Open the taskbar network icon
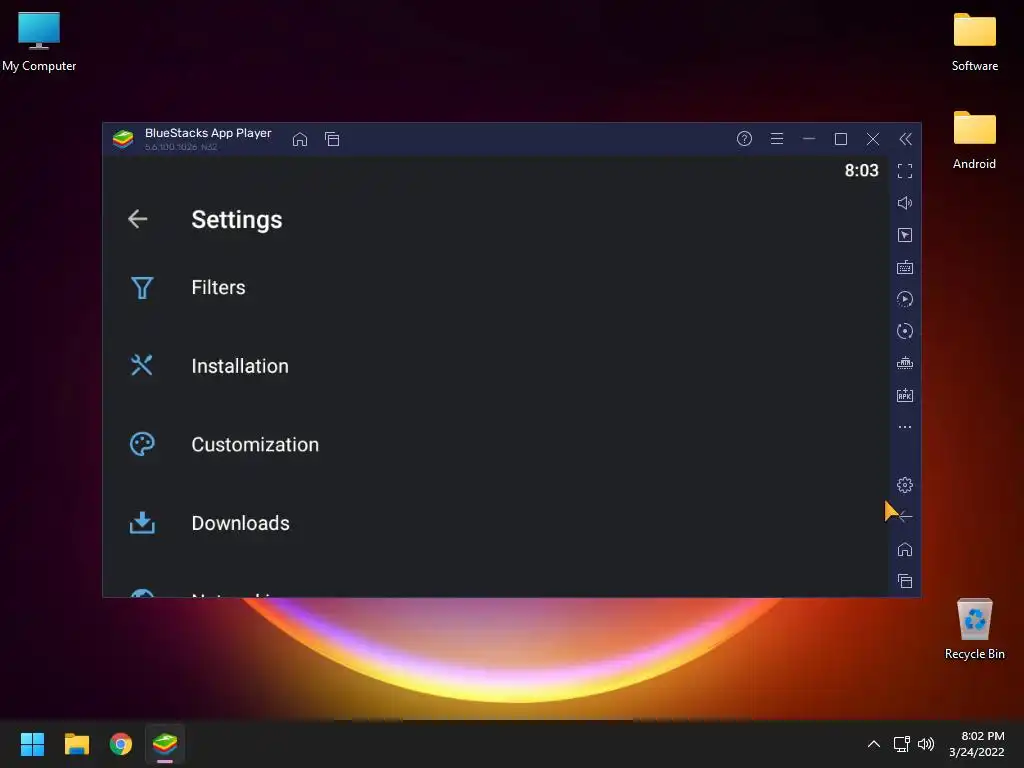 tap(902, 744)
